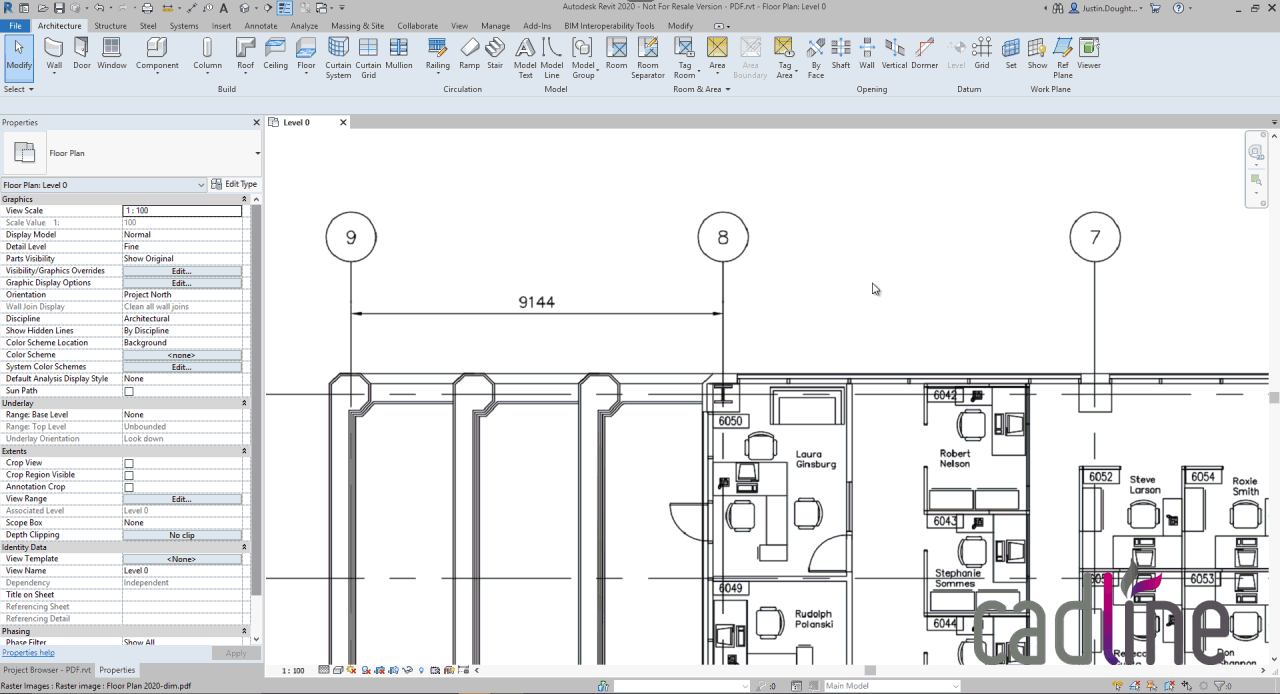Toggle the Crop View checkbox
Image resolution: width=1280 pixels, height=694 pixels.
pos(129,463)
